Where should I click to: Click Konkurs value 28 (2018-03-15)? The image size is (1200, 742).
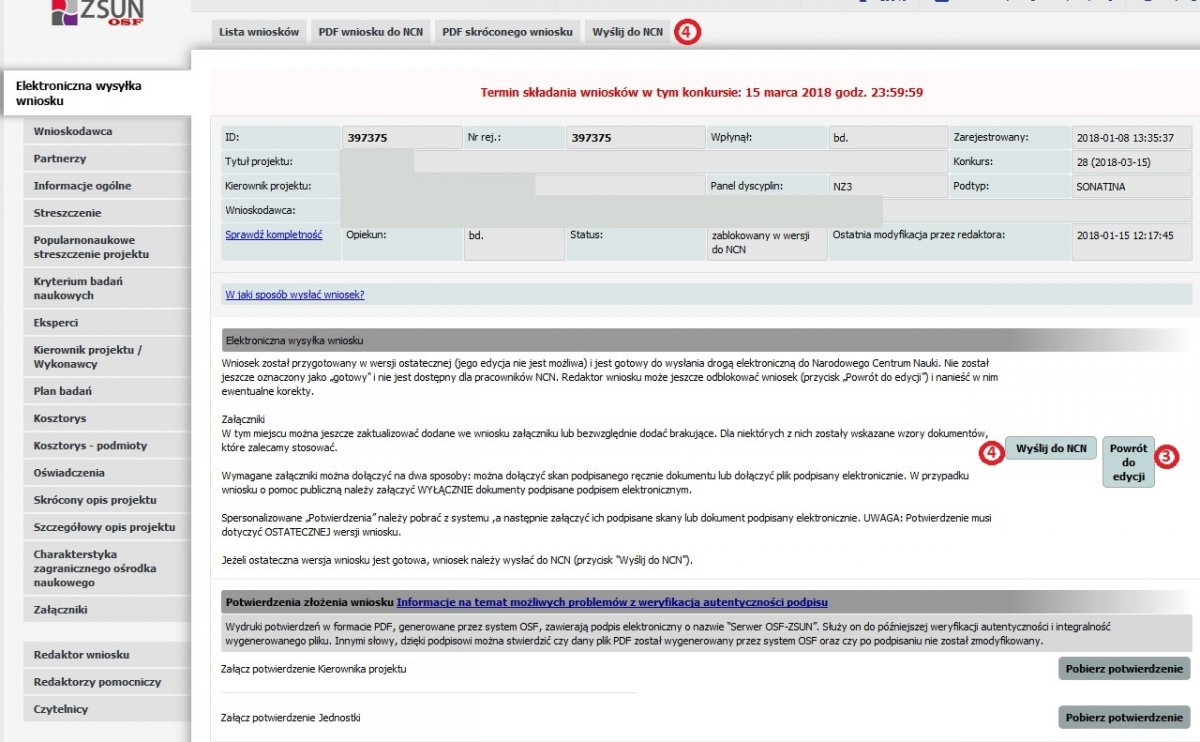click(x=1132, y=162)
